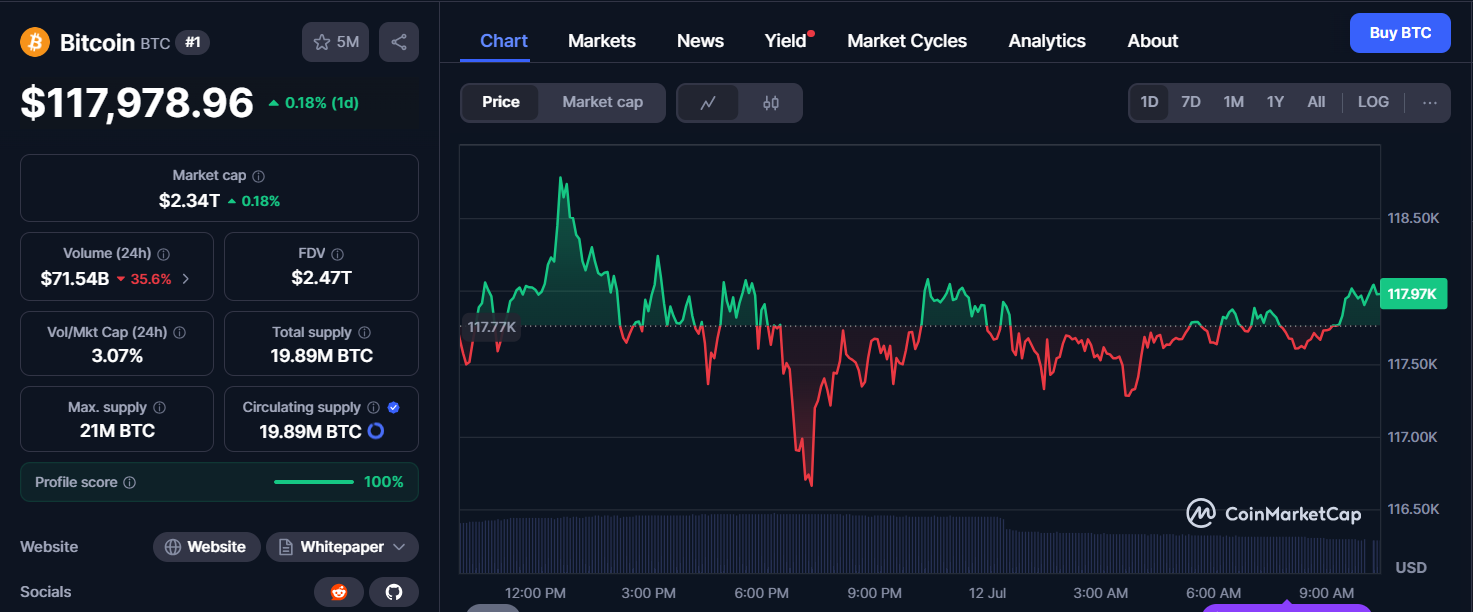This screenshot has height=612, width=1473.
Task: Select the Market cap chart toggle
Action: [x=603, y=102]
